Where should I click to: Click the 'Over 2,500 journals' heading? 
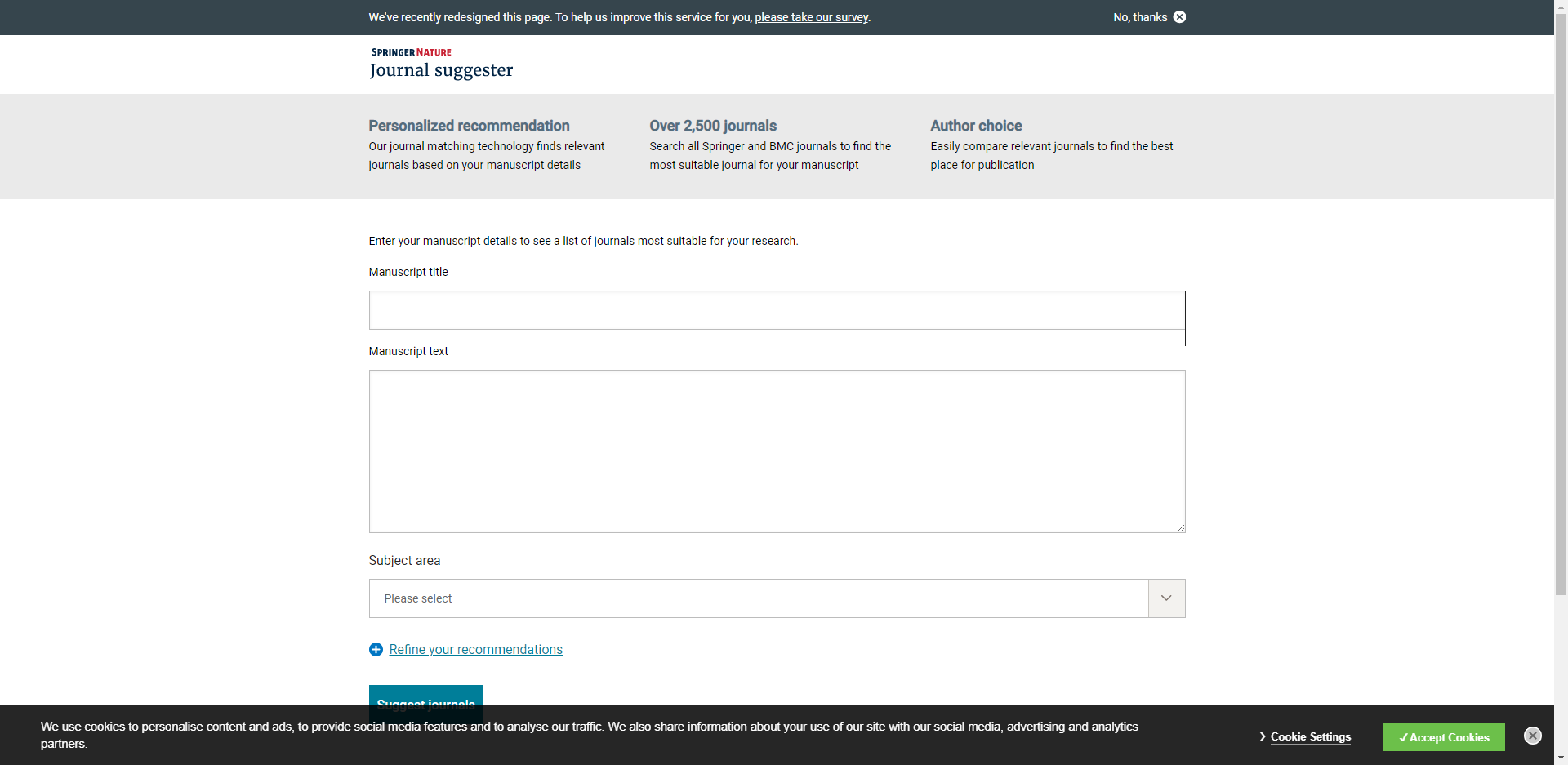713,126
